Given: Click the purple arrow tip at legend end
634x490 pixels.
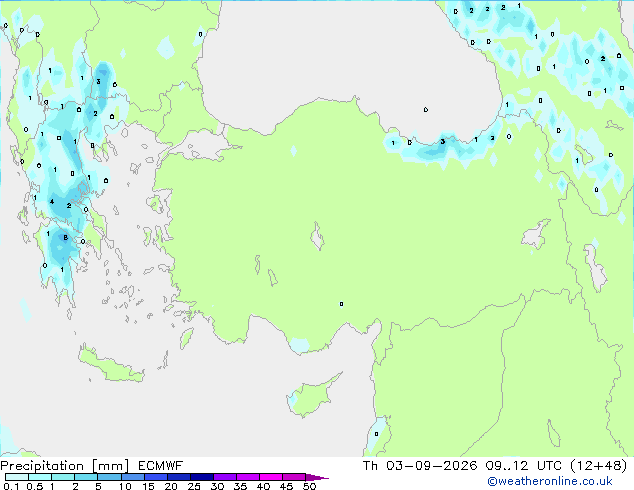Looking at the screenshot, I should (317, 477).
